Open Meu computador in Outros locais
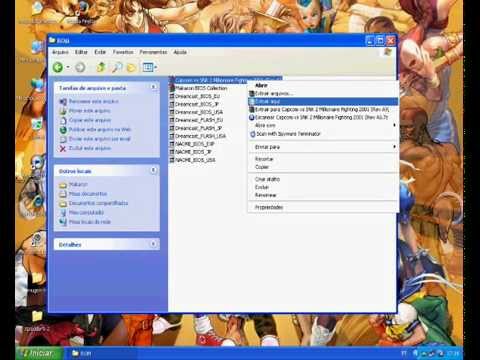 pyautogui.click(x=86, y=212)
